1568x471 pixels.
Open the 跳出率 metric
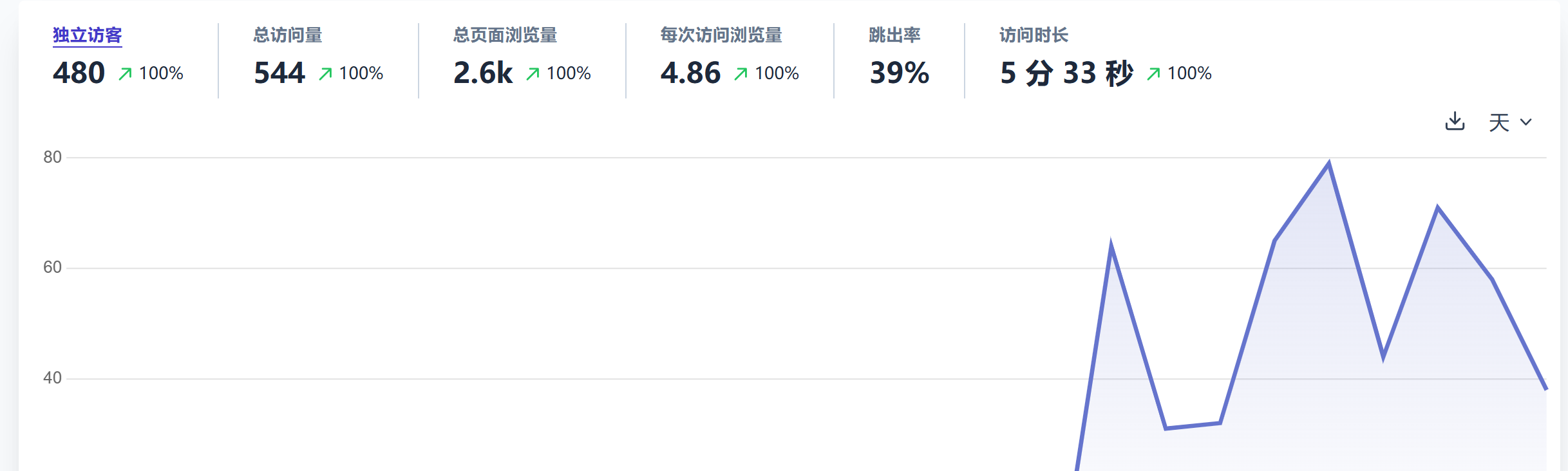[x=895, y=35]
